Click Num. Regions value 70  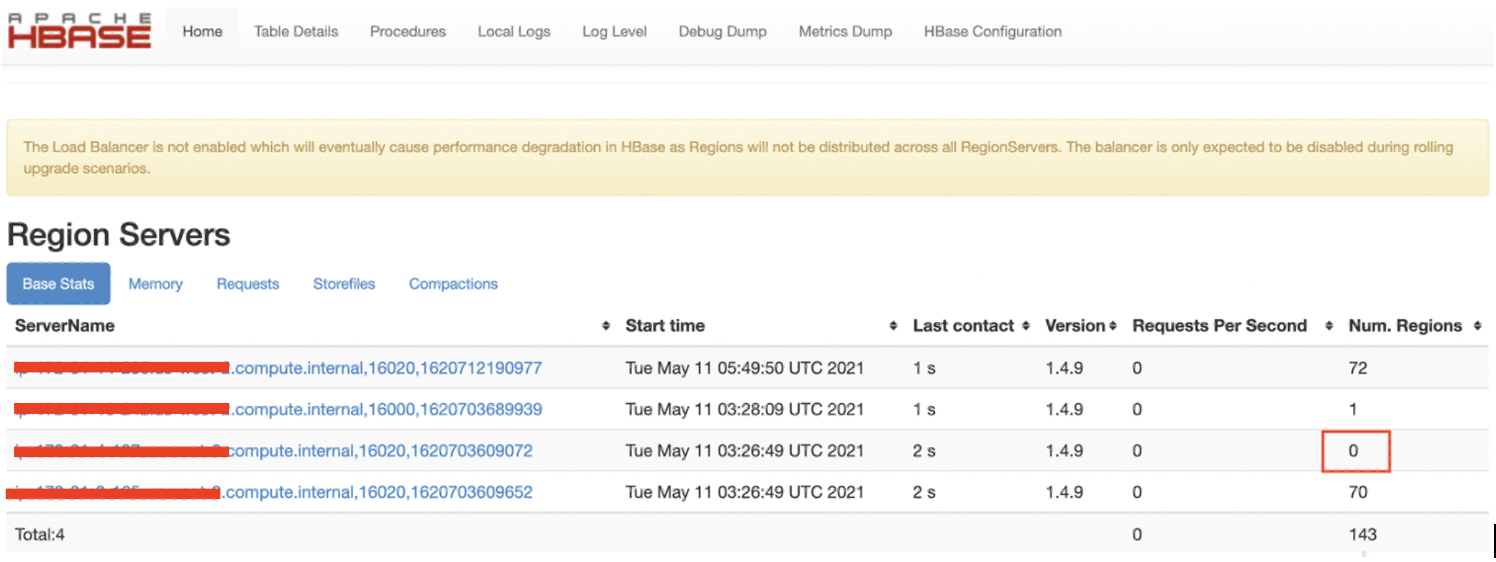pos(1357,492)
